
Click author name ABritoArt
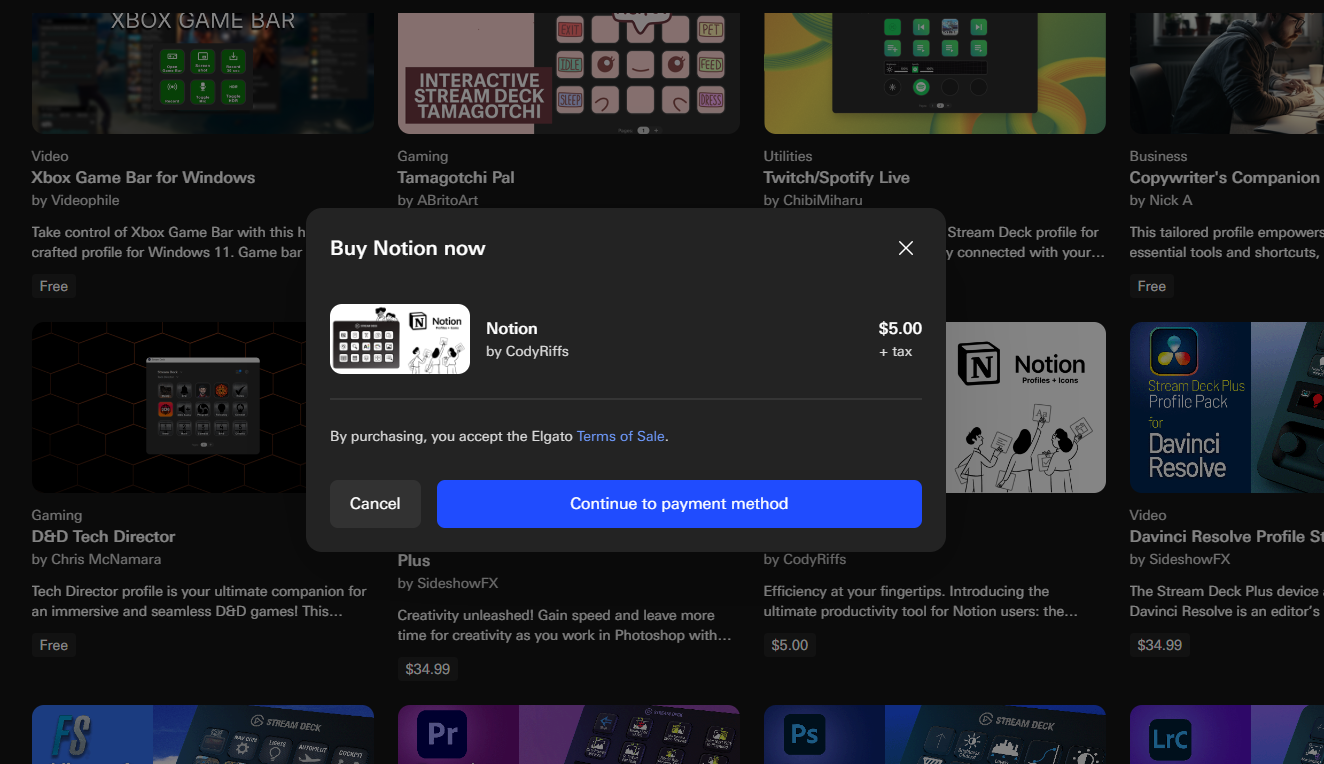pyautogui.click(x=449, y=200)
